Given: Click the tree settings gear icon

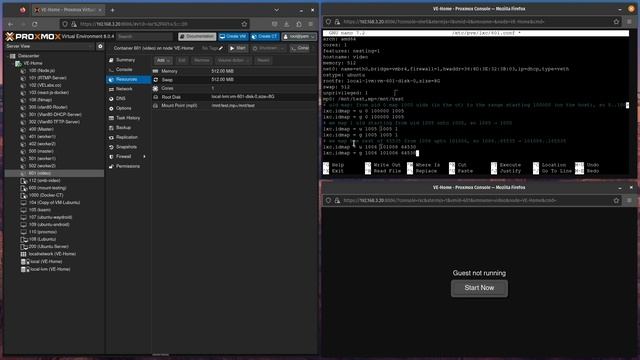Looking at the screenshot, I should click(100, 47).
